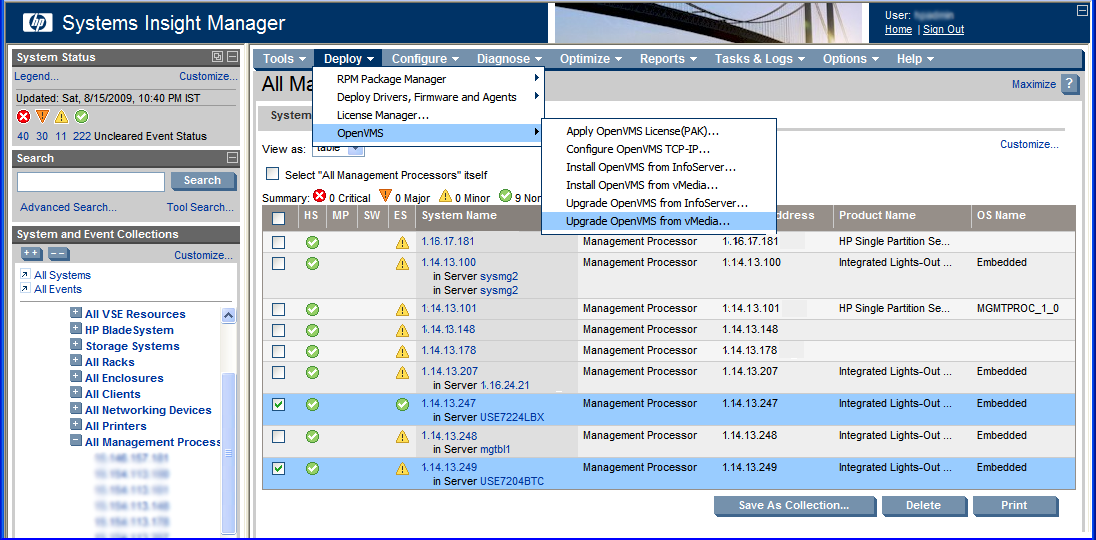
Task: Expand the All Enclosures tree node
Action: click(76, 377)
